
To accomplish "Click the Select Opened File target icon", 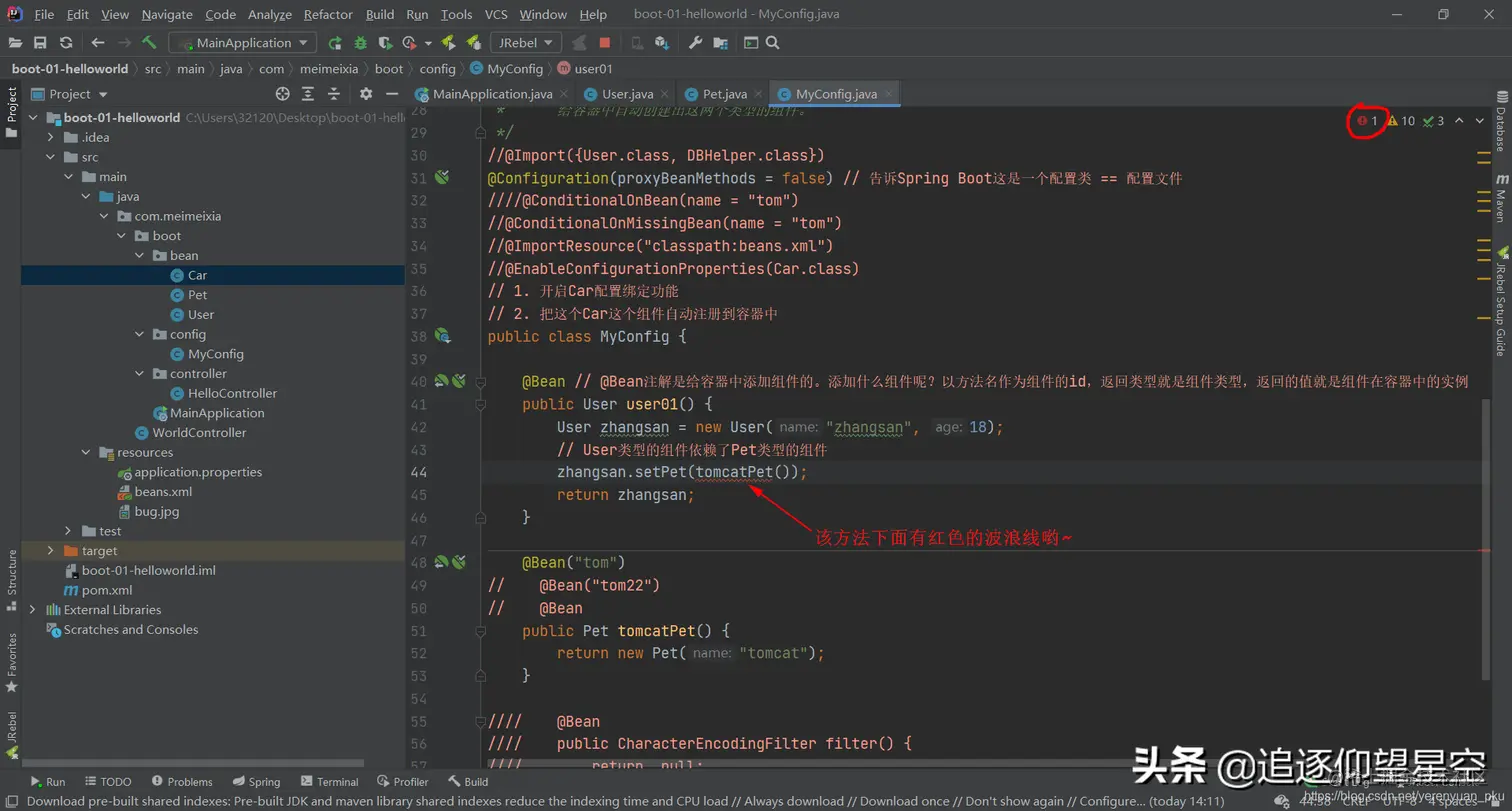I will pos(283,94).
